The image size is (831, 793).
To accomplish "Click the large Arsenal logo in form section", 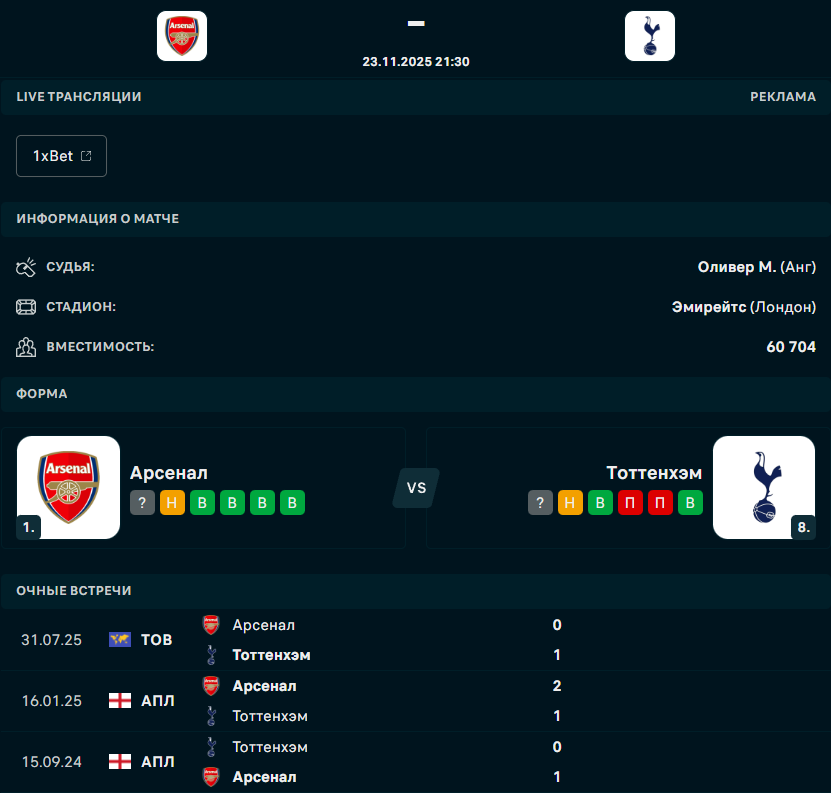I will click(69, 487).
